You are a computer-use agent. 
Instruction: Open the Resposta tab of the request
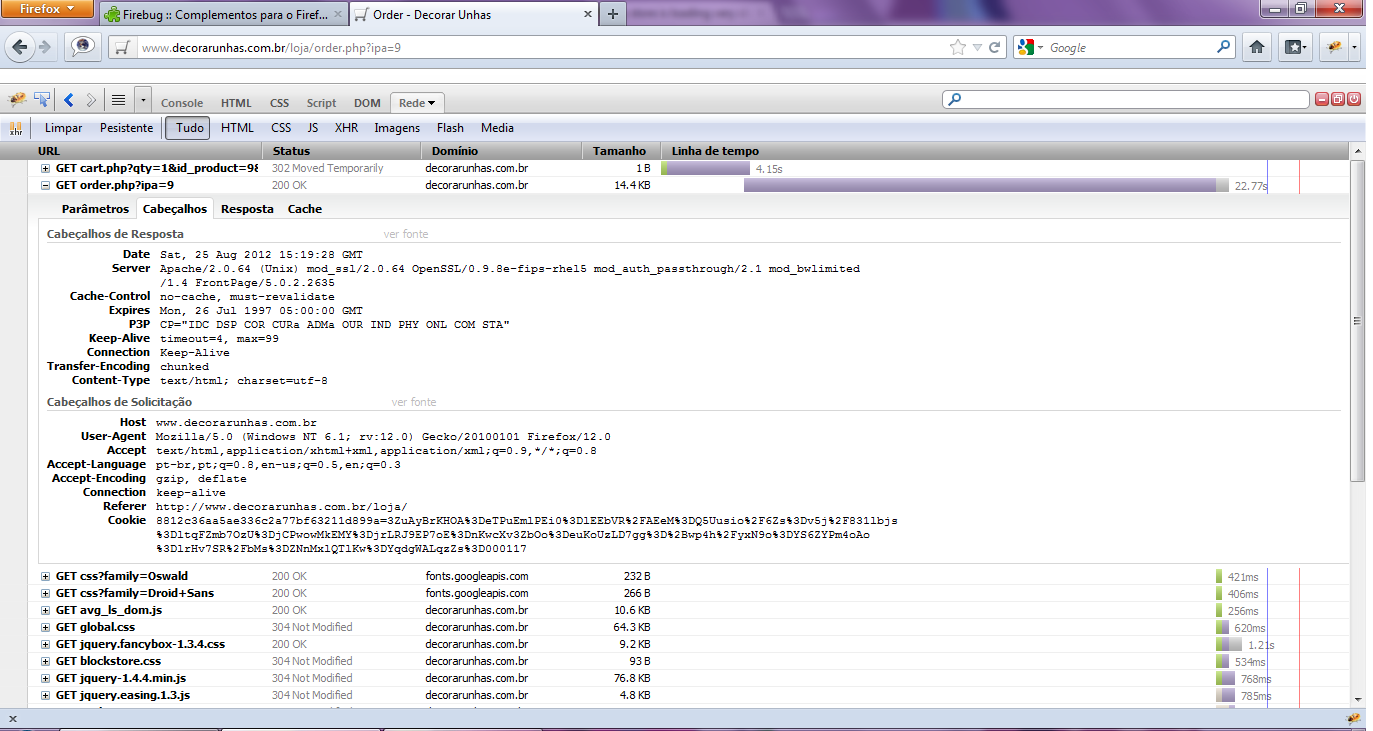[x=247, y=209]
